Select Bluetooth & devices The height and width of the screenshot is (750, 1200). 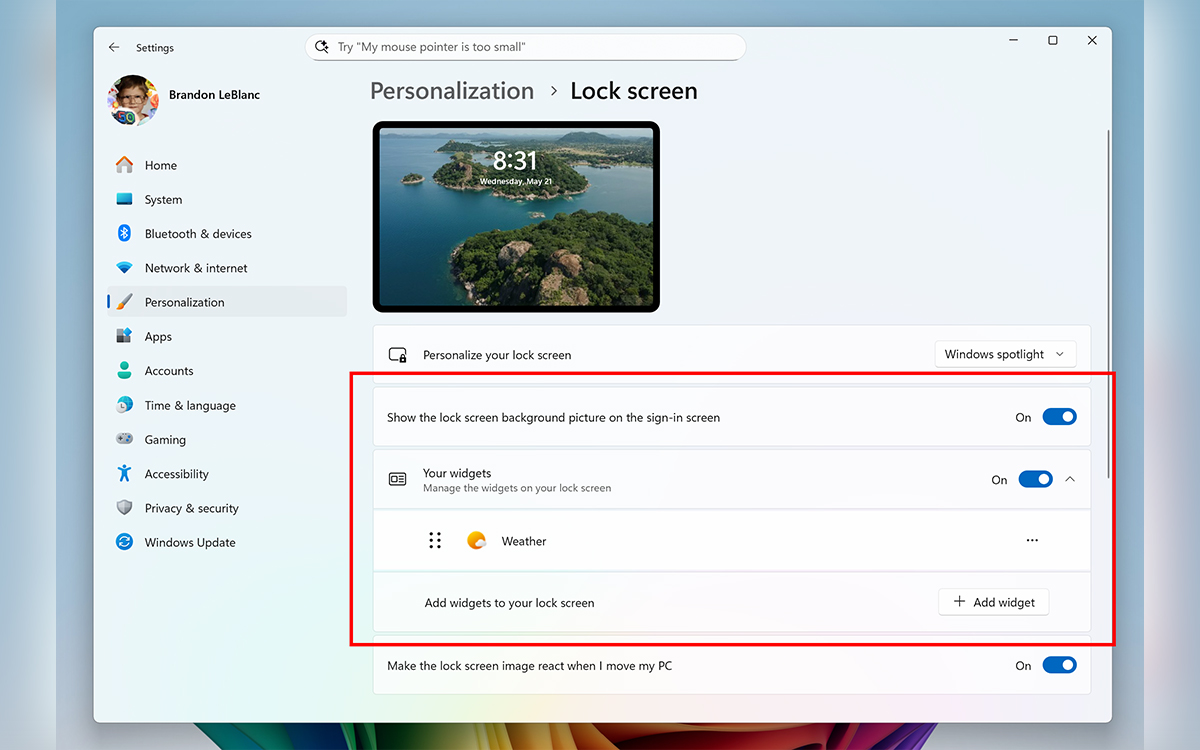coord(227,233)
